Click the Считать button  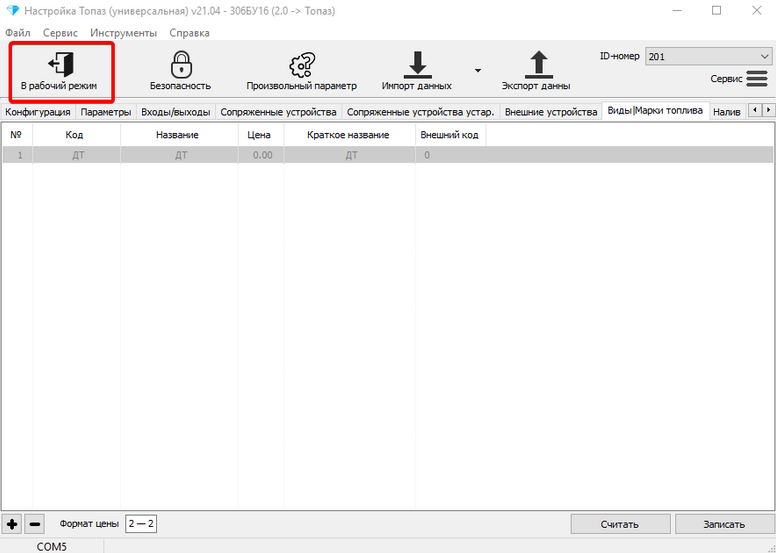click(x=620, y=524)
